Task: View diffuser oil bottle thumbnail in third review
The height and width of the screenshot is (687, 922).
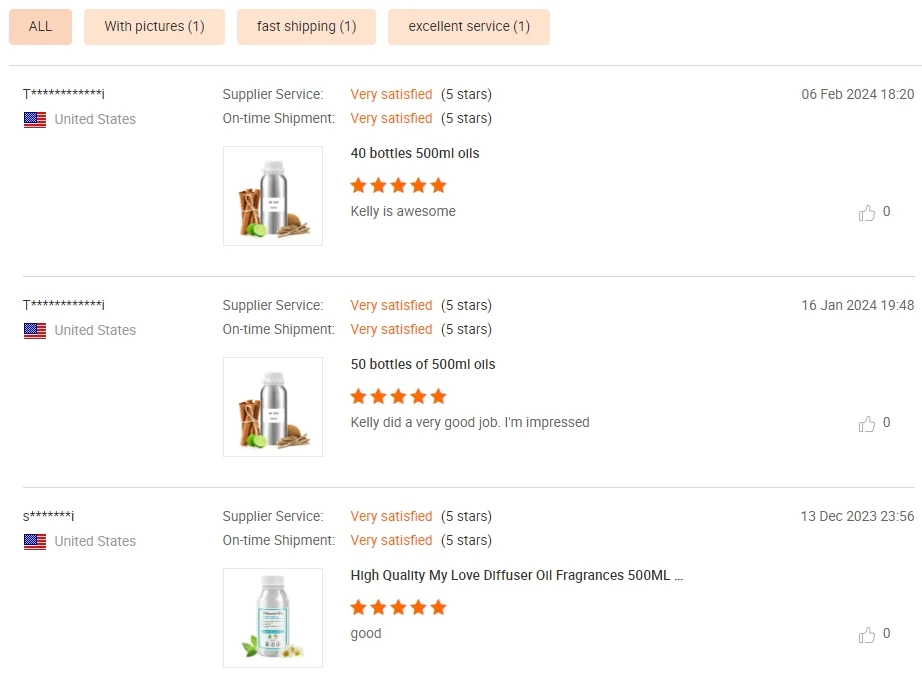Action: tap(273, 618)
